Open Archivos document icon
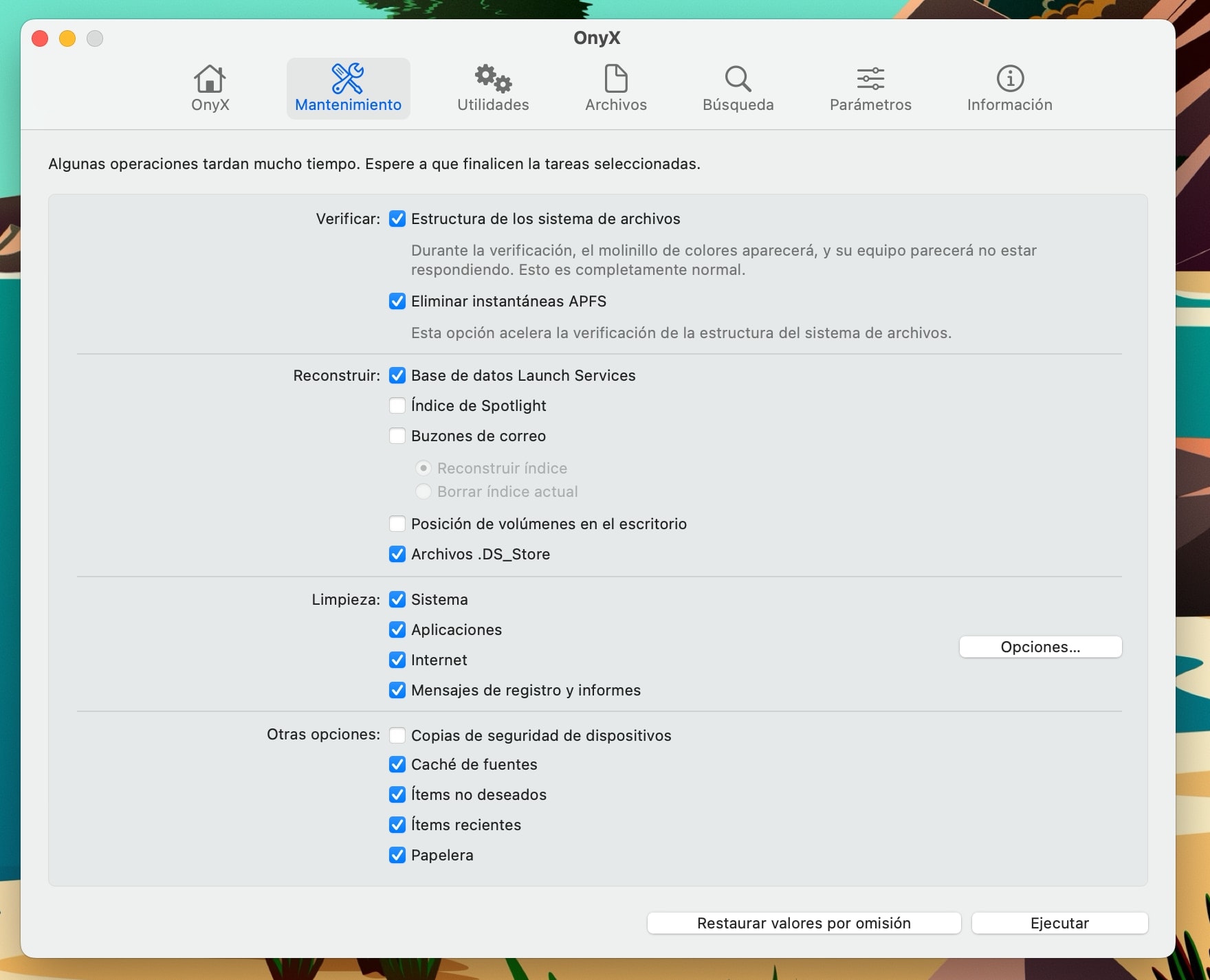1210x980 pixels. (616, 79)
